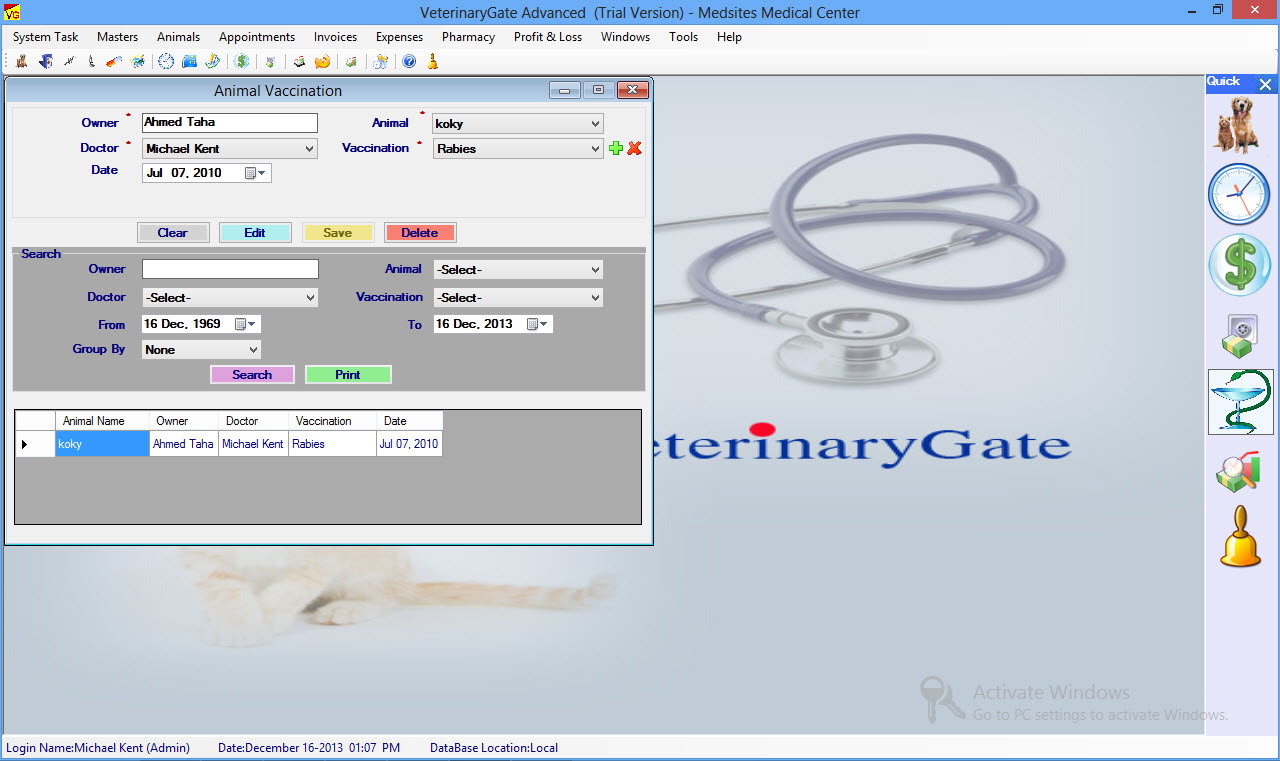
Task: Click the safe with cash icon
Action: [x=1239, y=335]
